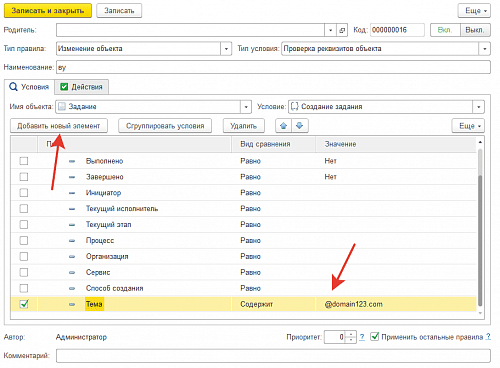
Task: Tick the Процесс row checkbox
Action: point(24,240)
